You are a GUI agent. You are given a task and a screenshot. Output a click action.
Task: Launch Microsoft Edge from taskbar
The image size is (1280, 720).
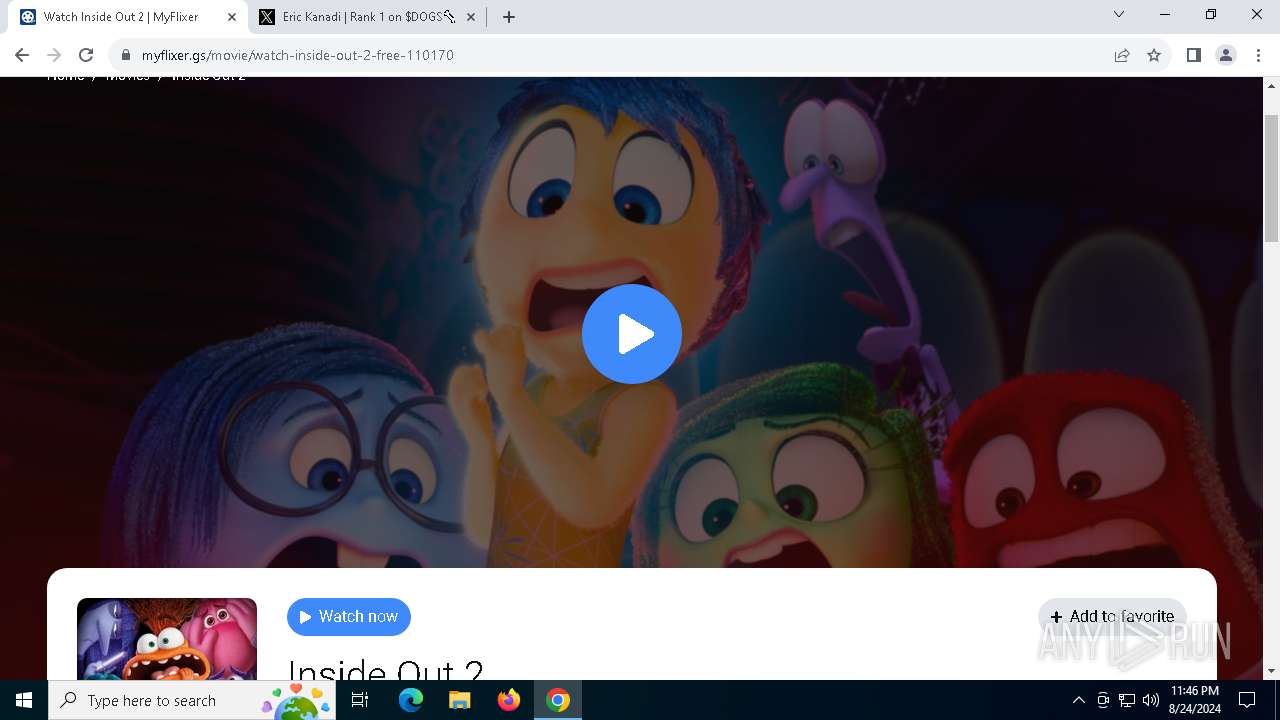pyautogui.click(x=411, y=700)
